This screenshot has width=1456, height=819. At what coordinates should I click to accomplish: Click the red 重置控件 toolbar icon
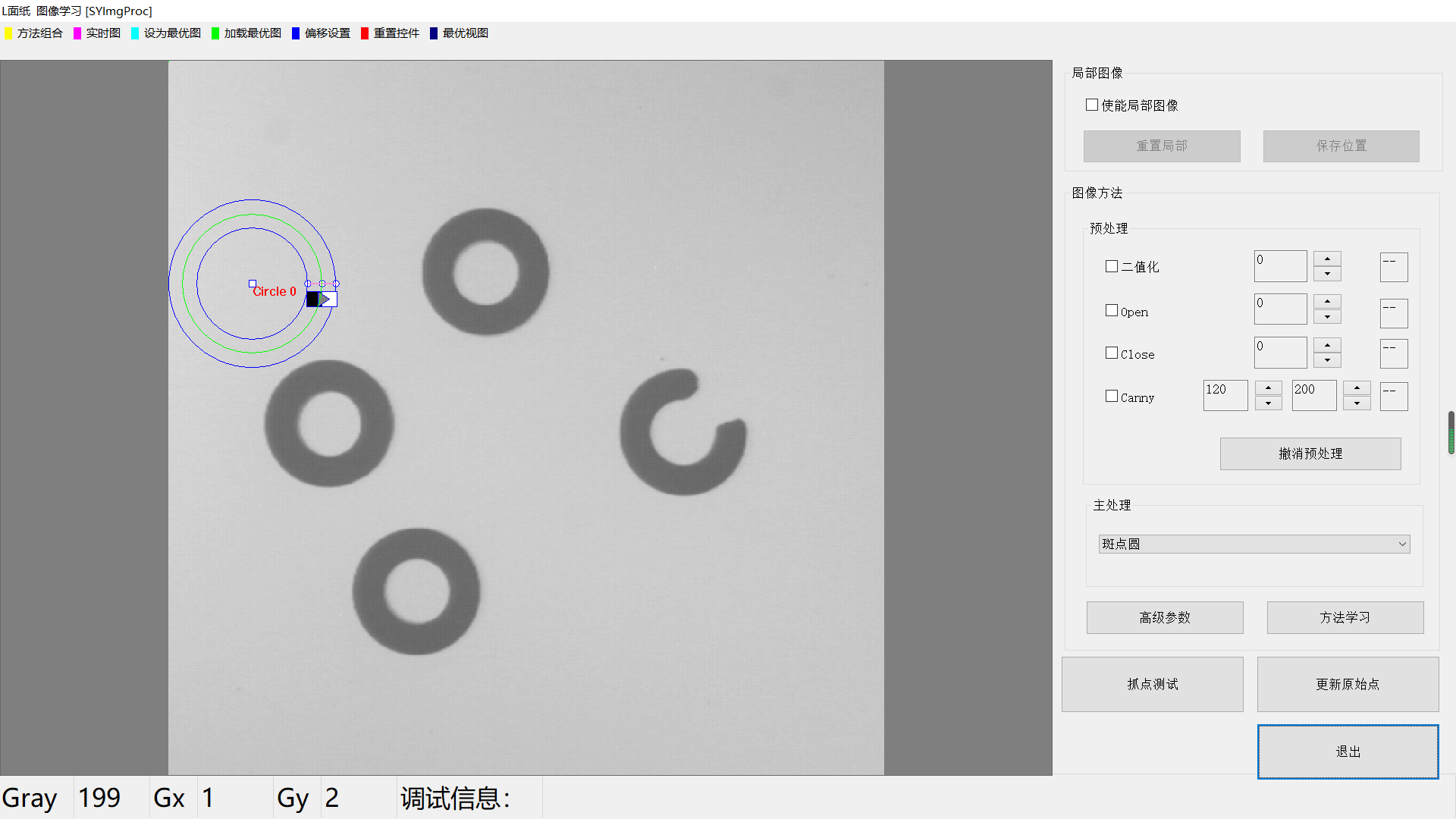[x=365, y=33]
